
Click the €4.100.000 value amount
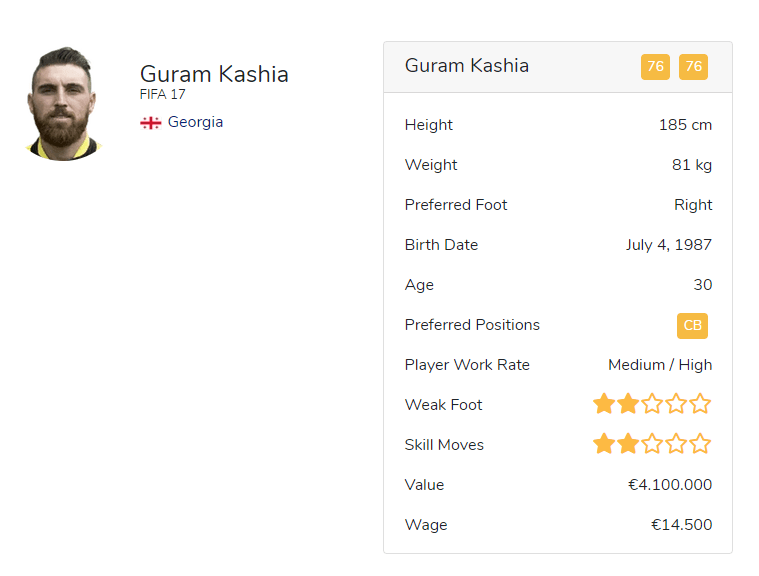click(x=669, y=485)
